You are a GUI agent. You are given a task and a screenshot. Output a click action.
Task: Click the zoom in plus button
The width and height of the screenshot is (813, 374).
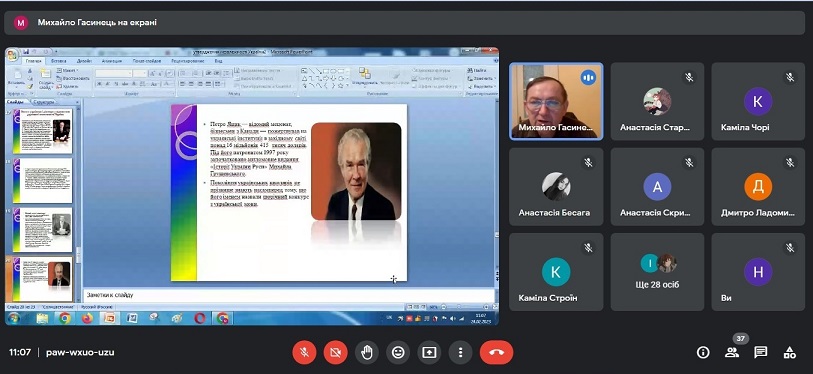(x=486, y=307)
